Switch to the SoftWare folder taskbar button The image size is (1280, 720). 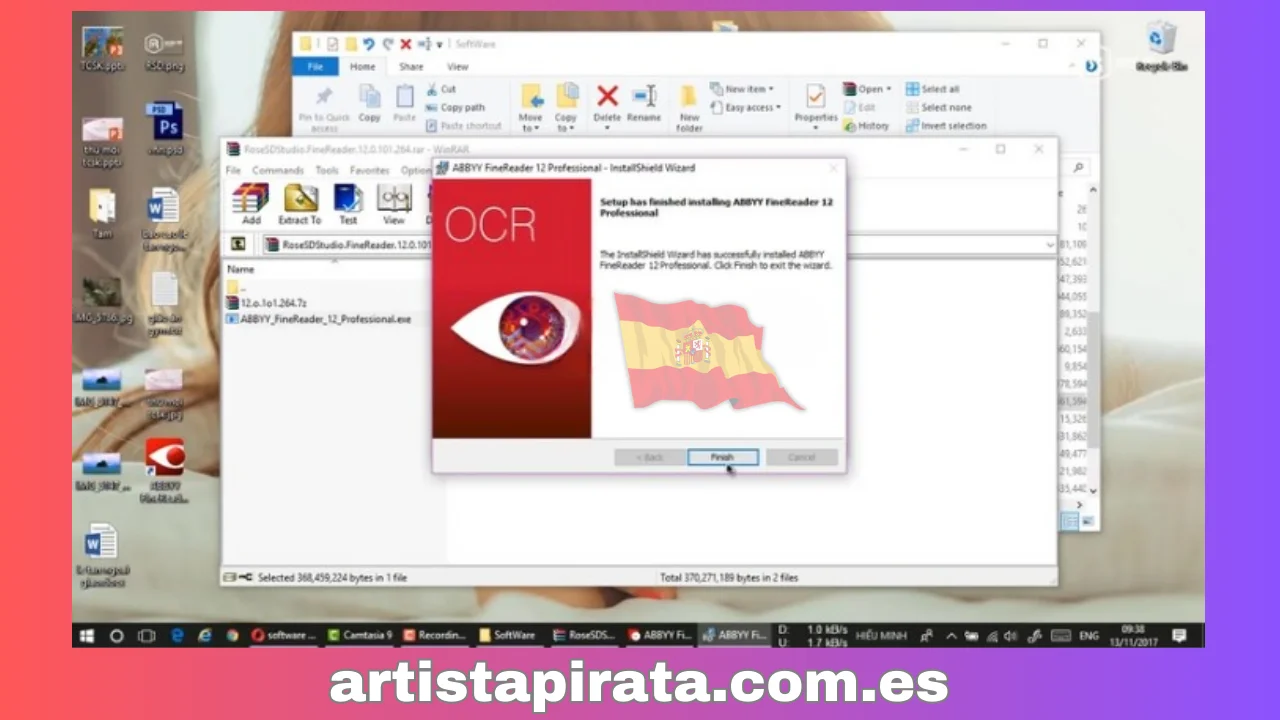coord(509,635)
